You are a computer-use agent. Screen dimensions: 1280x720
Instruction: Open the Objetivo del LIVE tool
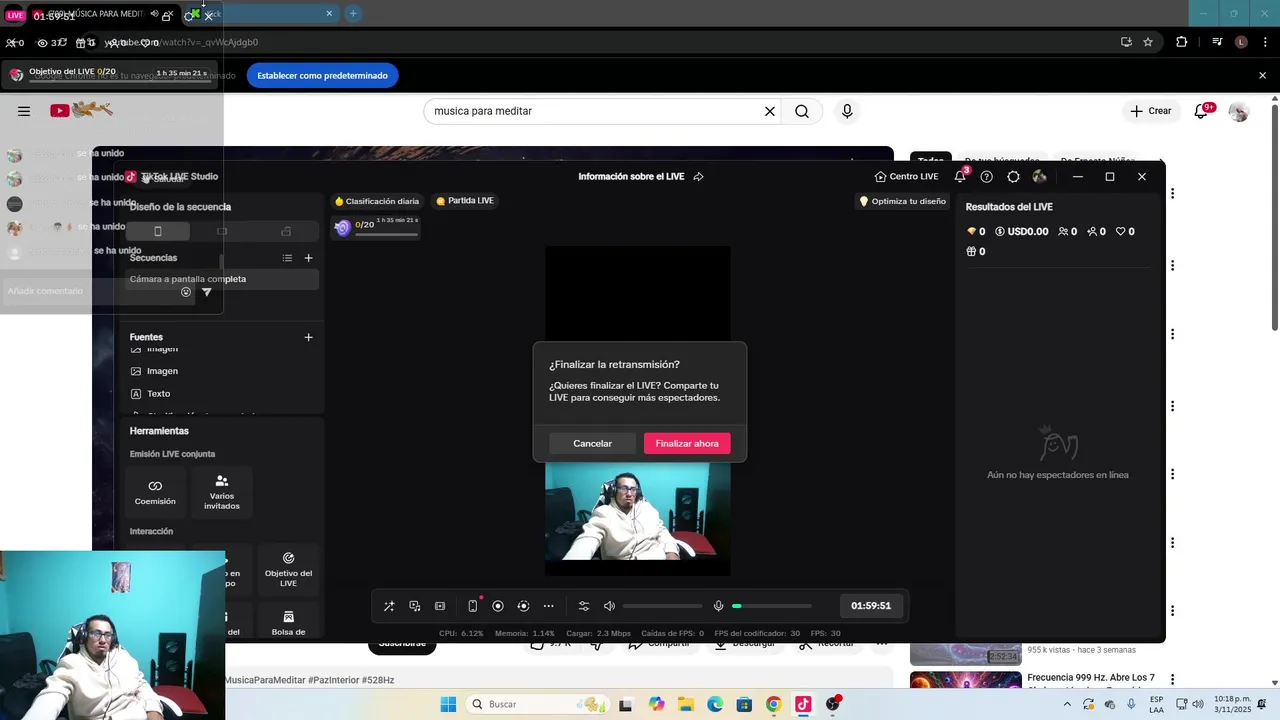coord(288,569)
